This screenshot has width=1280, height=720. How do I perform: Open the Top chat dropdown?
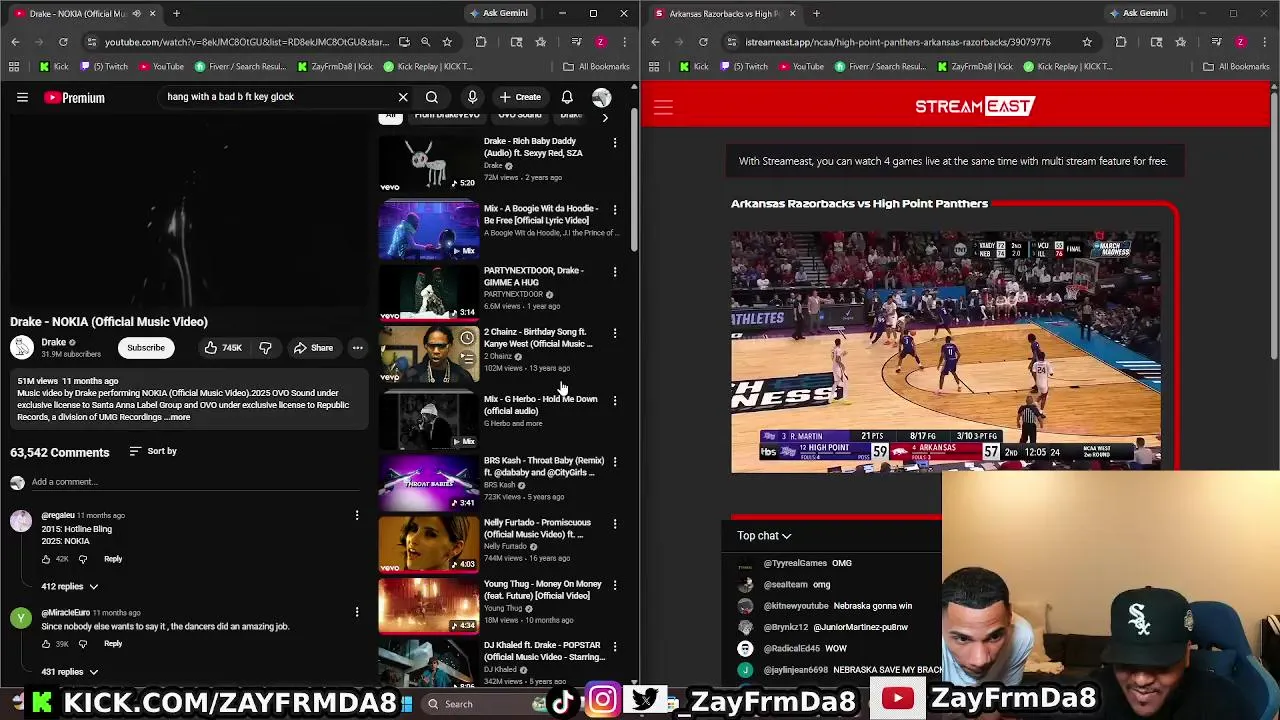pyautogui.click(x=765, y=536)
